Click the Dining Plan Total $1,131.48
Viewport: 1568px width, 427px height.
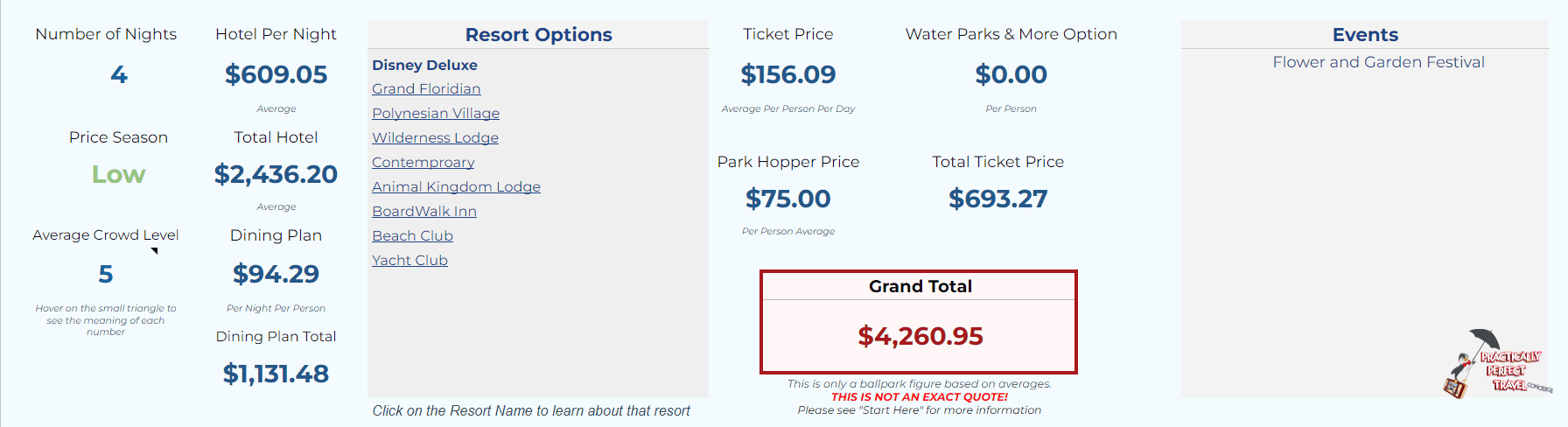276,374
